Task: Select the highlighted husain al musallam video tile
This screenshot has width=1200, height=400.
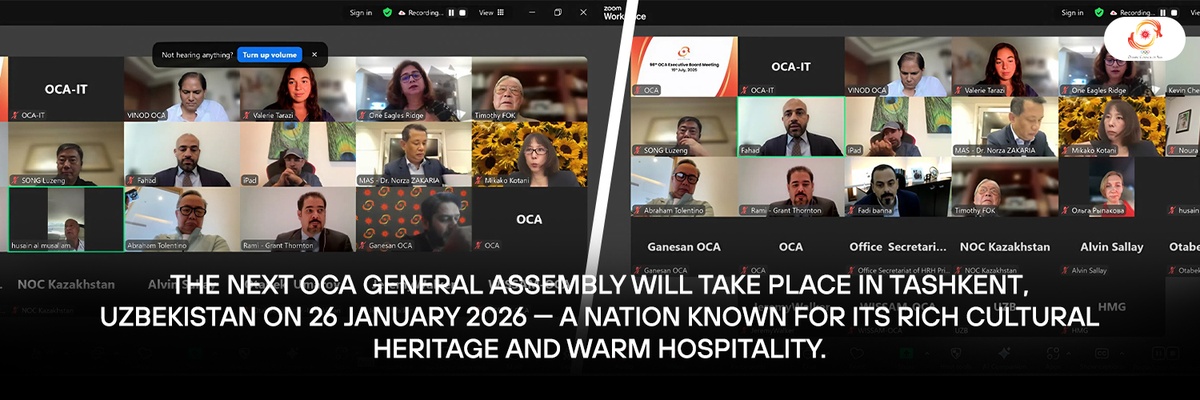Action: point(66,219)
